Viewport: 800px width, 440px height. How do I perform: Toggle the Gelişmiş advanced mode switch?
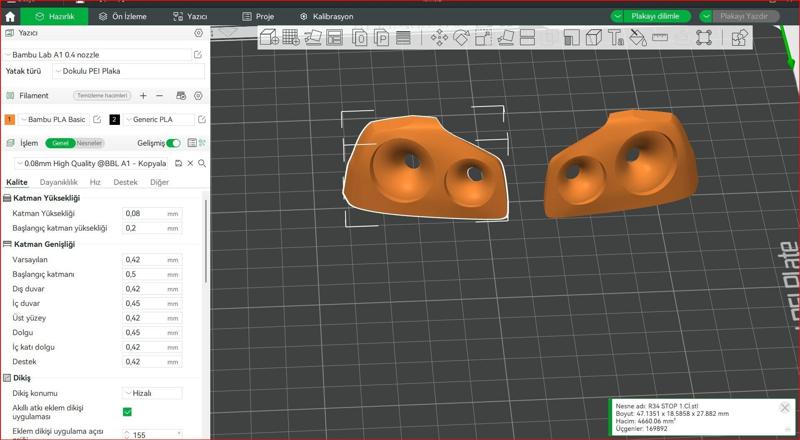(174, 143)
